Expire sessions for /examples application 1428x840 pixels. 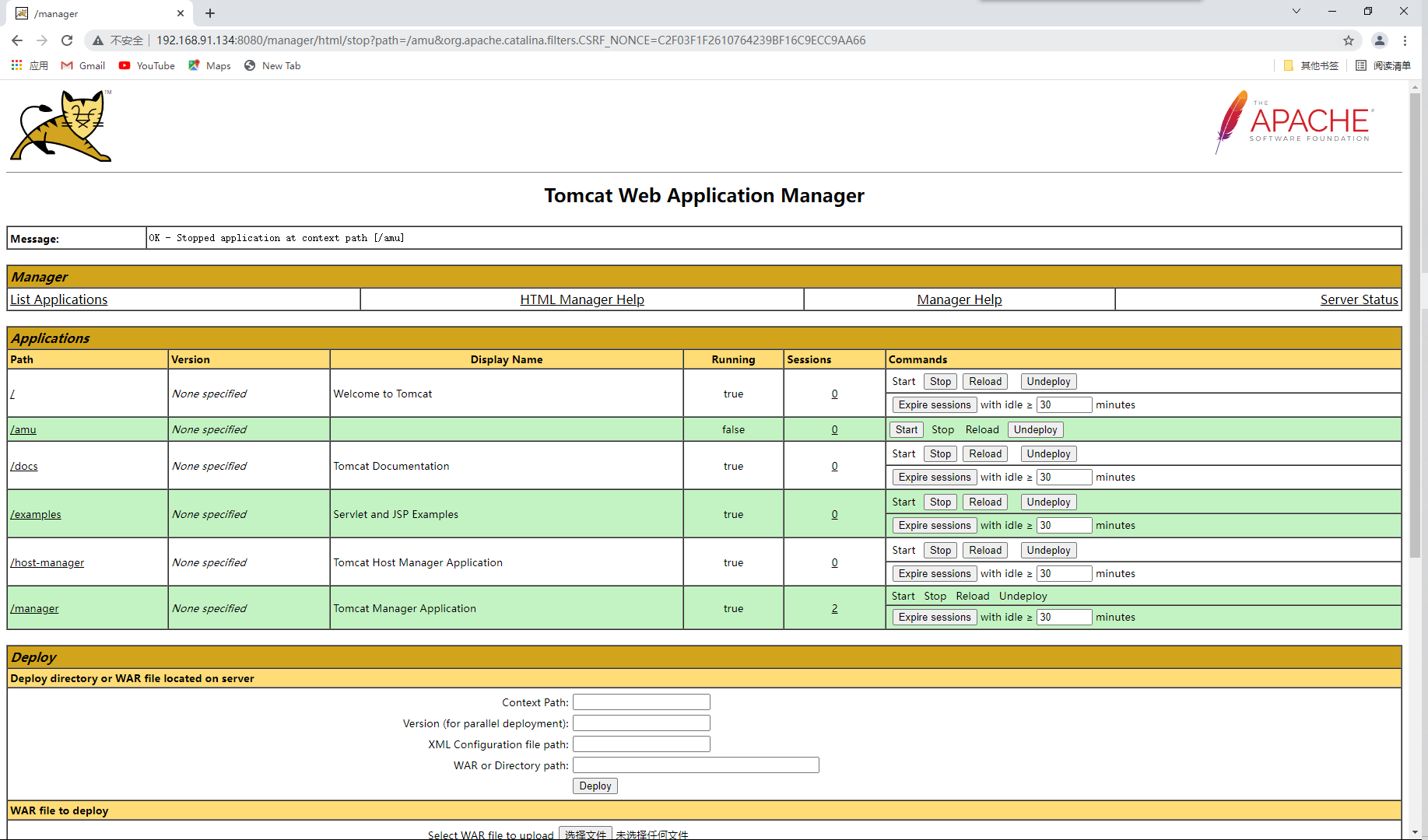tap(935, 525)
